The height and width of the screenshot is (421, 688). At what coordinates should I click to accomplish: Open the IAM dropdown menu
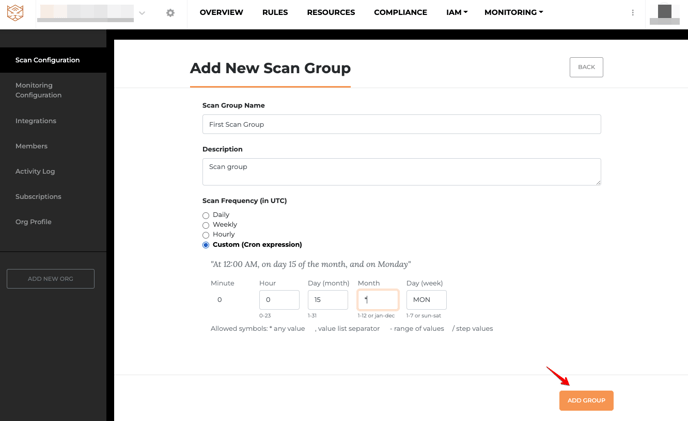click(x=456, y=12)
